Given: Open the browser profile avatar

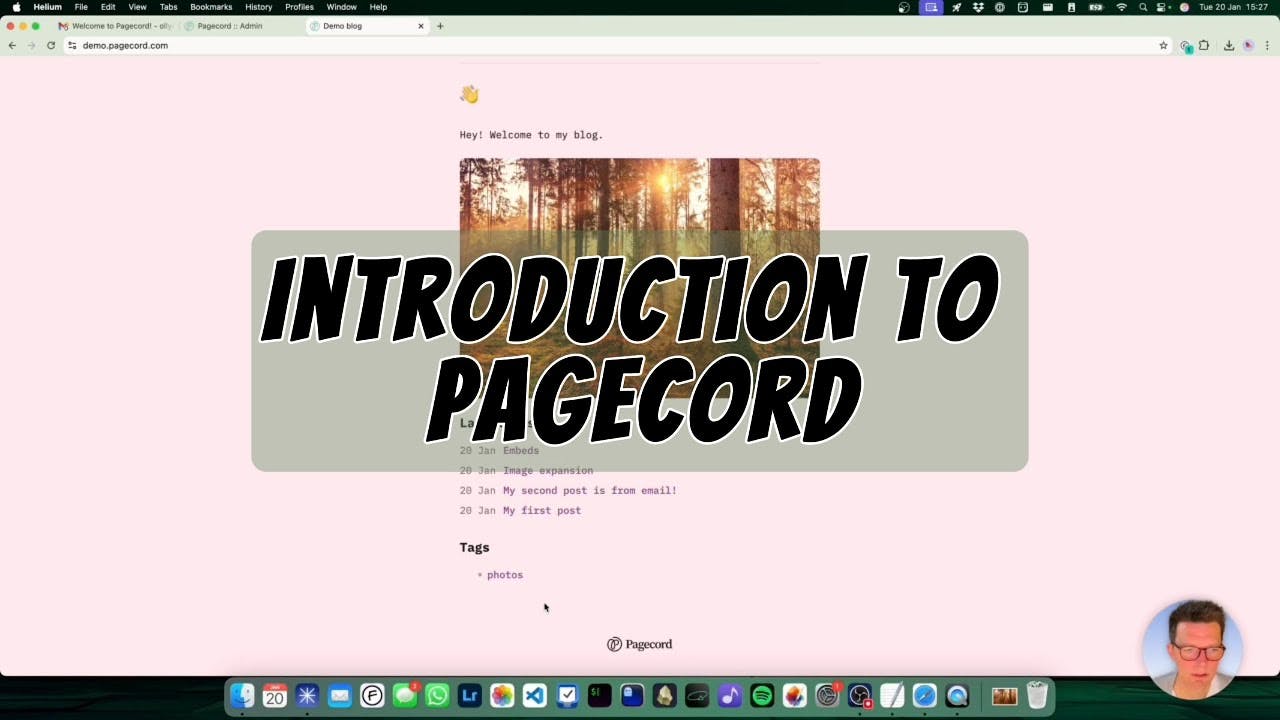Looking at the screenshot, I should pyautogui.click(x=1248, y=45).
